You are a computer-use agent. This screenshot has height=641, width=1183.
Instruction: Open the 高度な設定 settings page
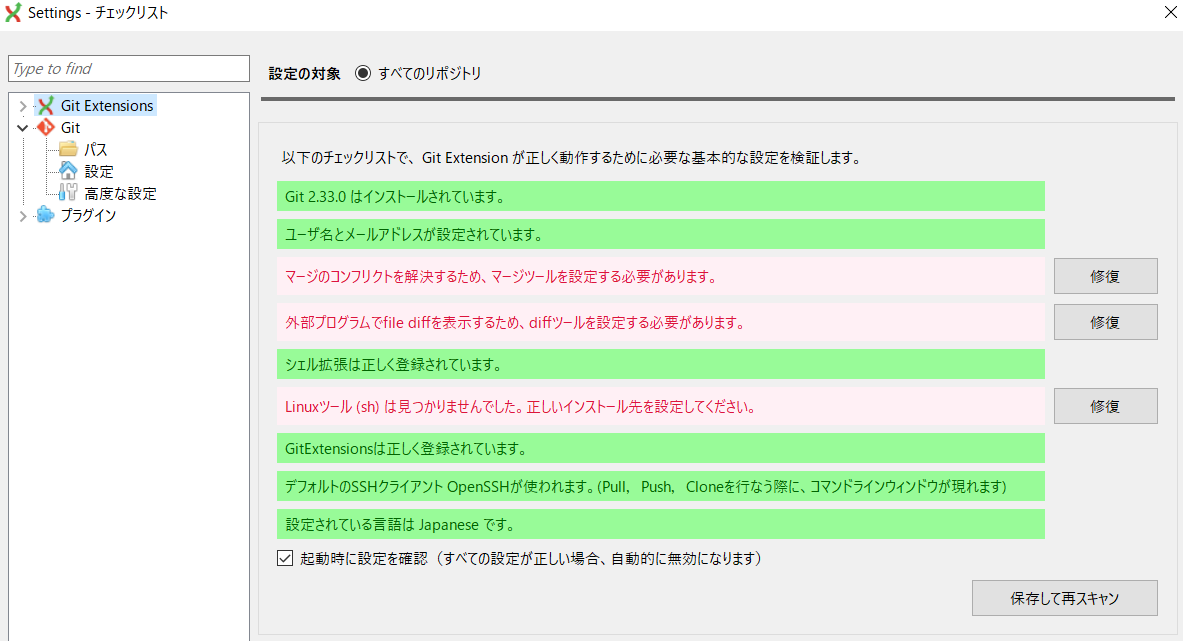tap(120, 194)
